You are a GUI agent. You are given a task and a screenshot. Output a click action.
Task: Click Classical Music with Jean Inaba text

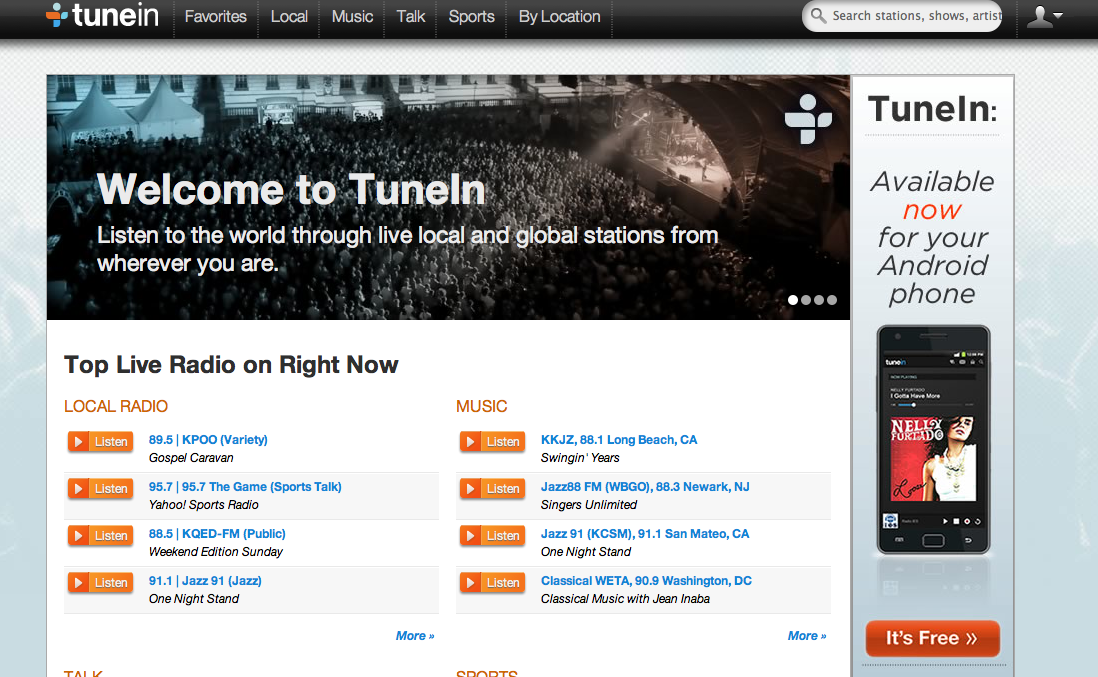point(625,599)
